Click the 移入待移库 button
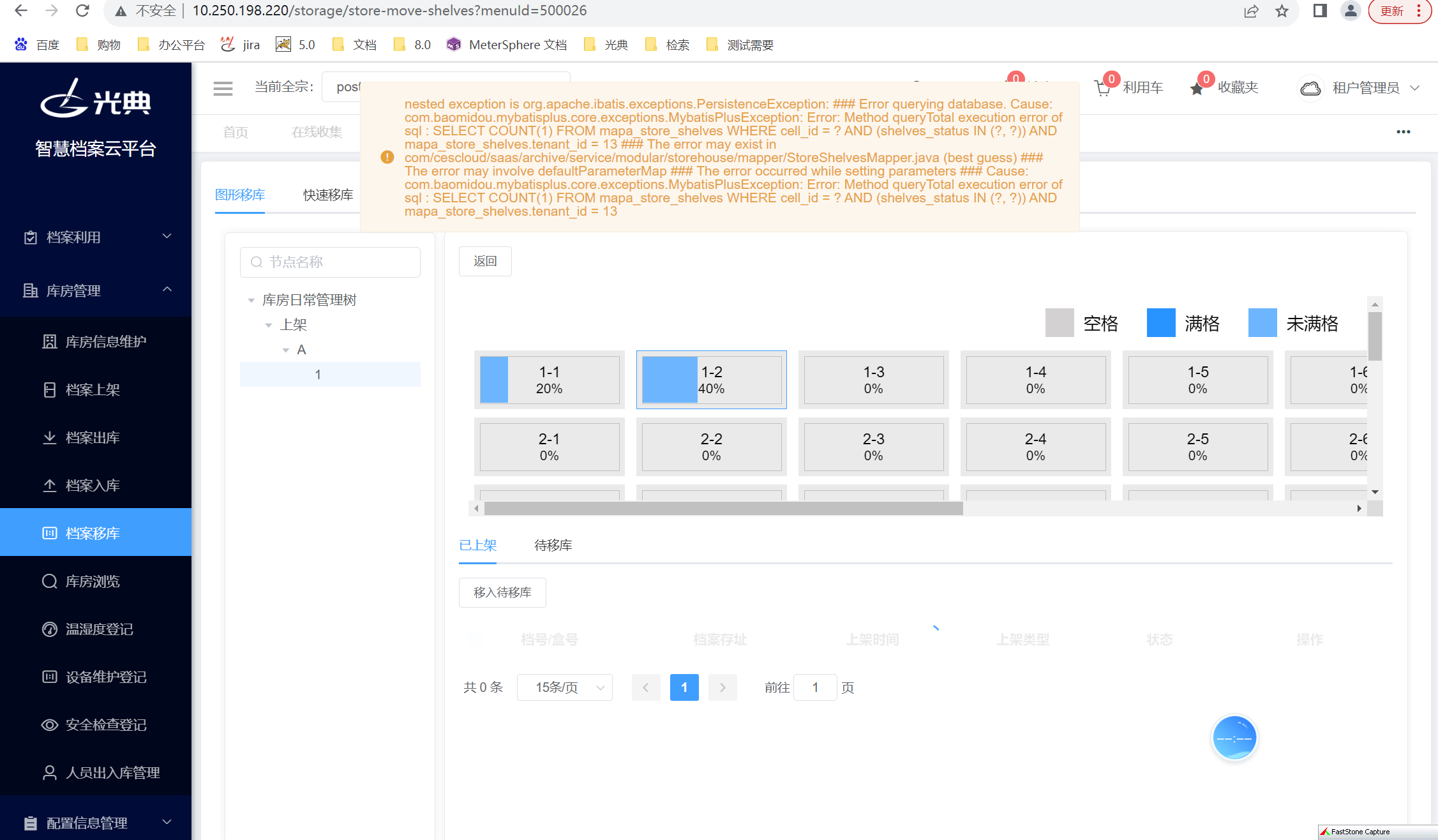 point(502,592)
